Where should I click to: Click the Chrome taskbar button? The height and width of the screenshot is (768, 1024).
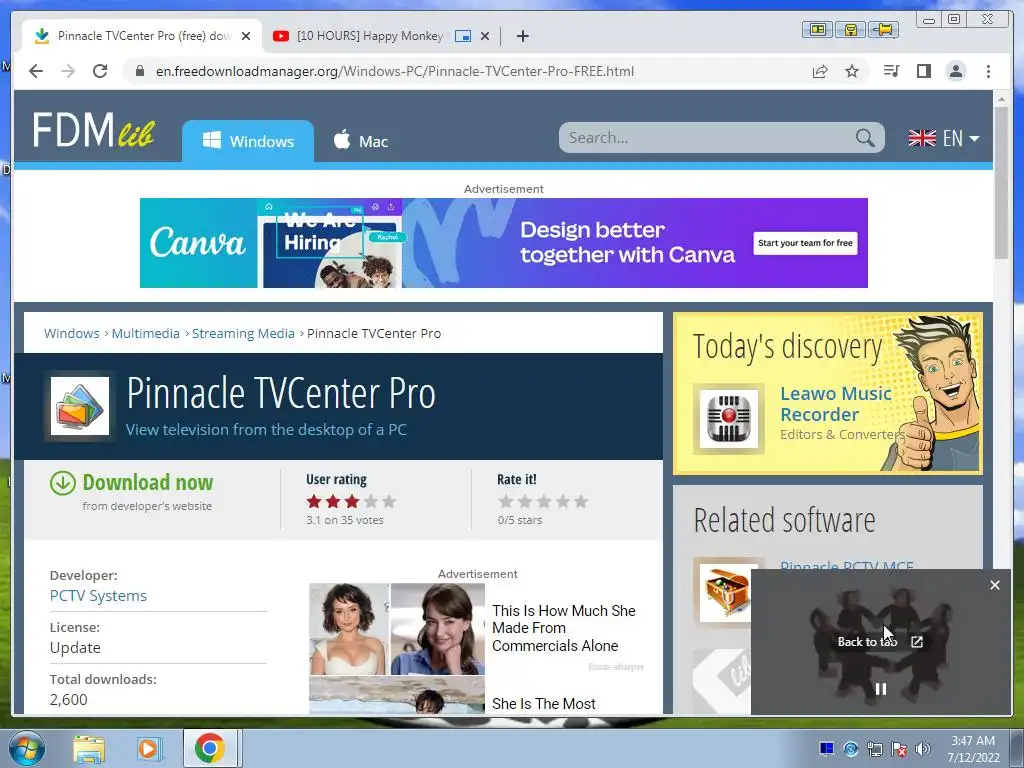[209, 748]
